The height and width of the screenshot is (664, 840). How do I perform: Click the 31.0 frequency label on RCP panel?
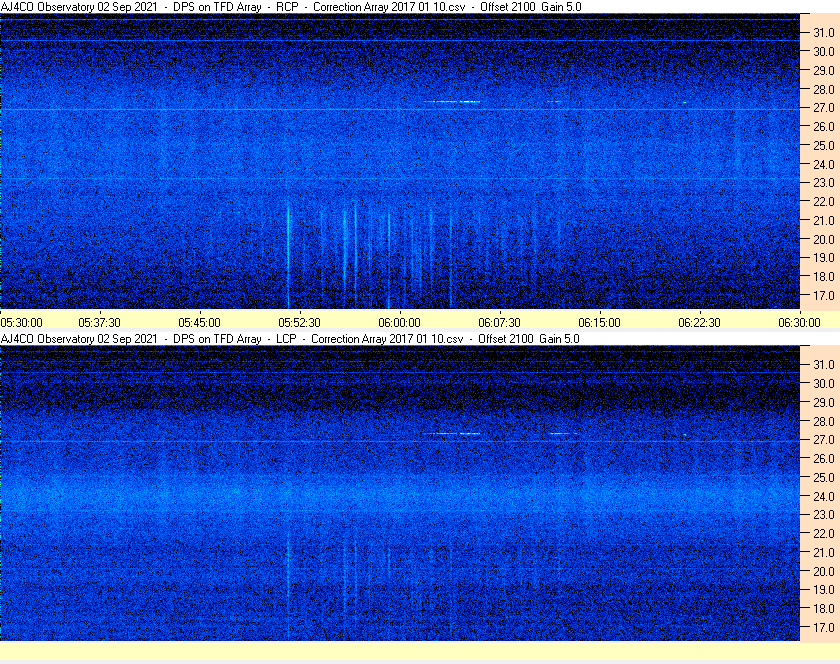tap(824, 33)
